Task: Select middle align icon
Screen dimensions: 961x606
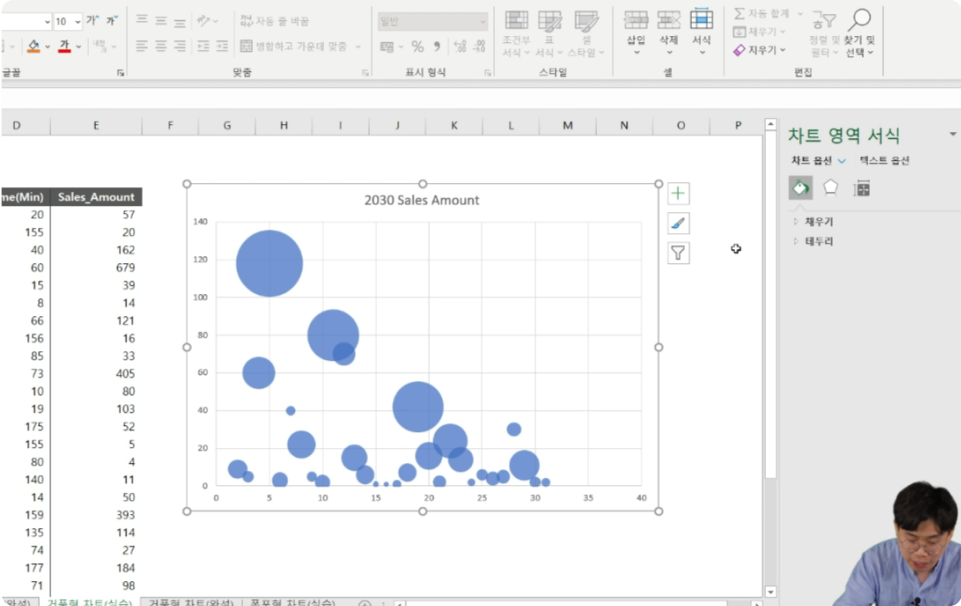Action: pos(161,21)
